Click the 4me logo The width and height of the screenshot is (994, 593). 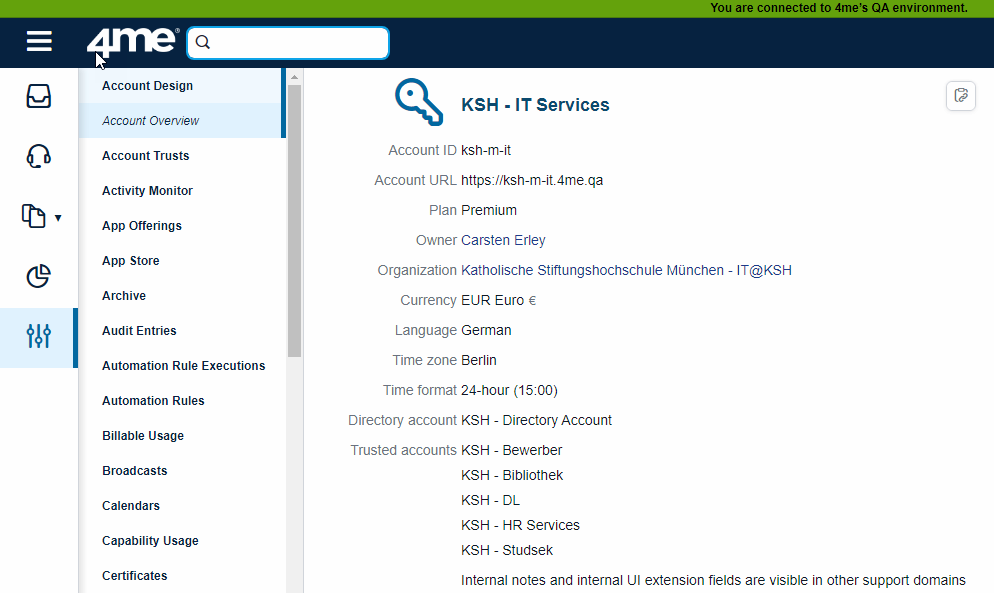tap(132, 42)
